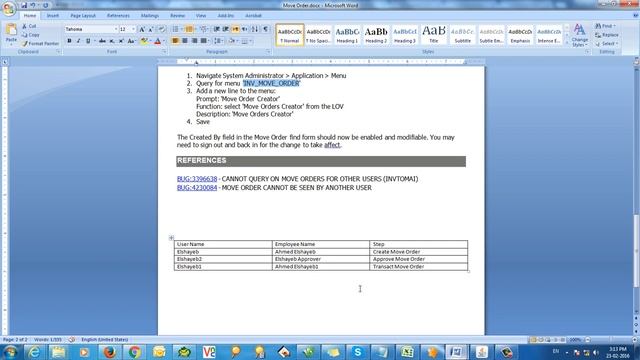Click the Sort A-Z icon

(x=255, y=29)
